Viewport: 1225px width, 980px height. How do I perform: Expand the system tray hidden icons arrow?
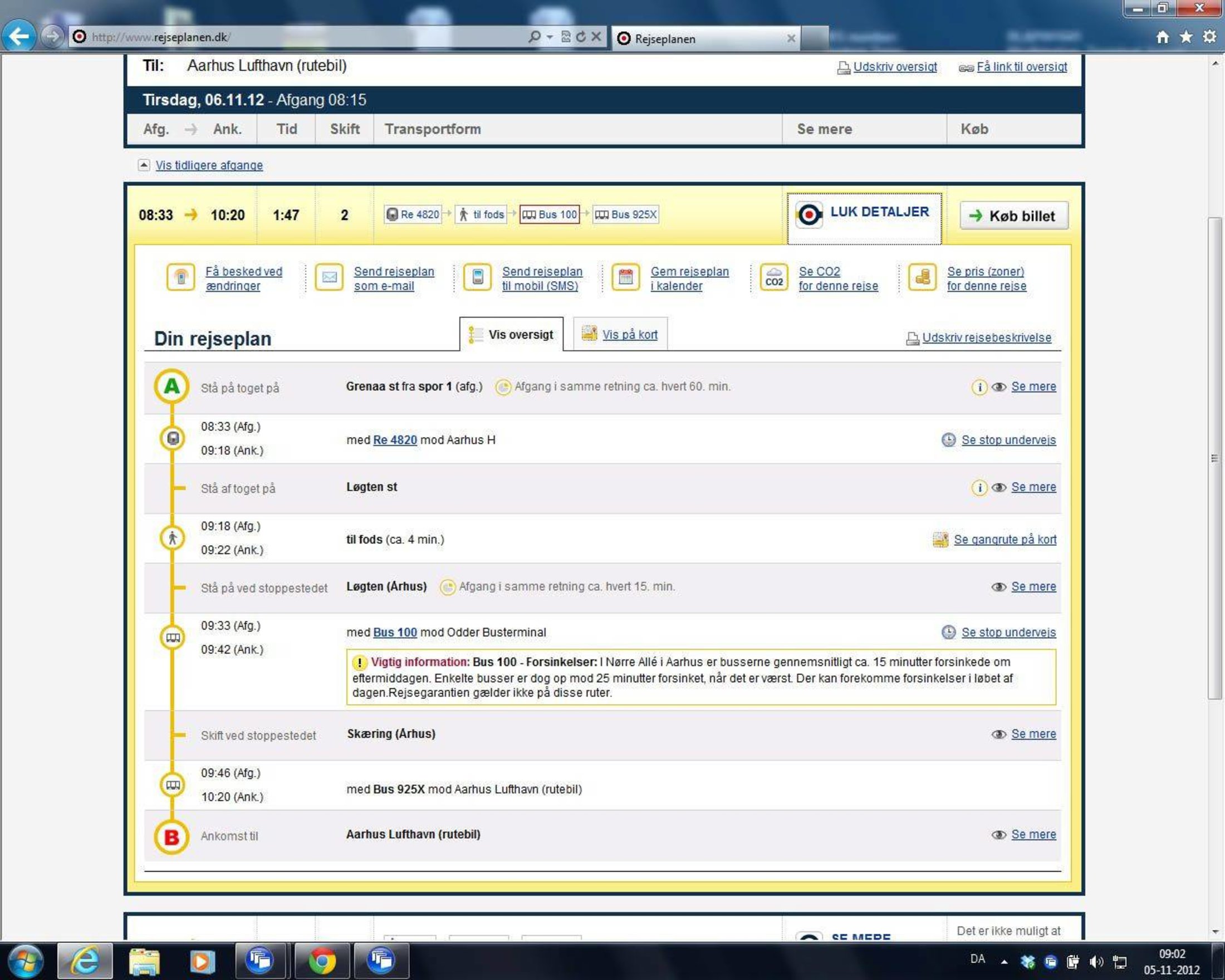[x=1004, y=962]
